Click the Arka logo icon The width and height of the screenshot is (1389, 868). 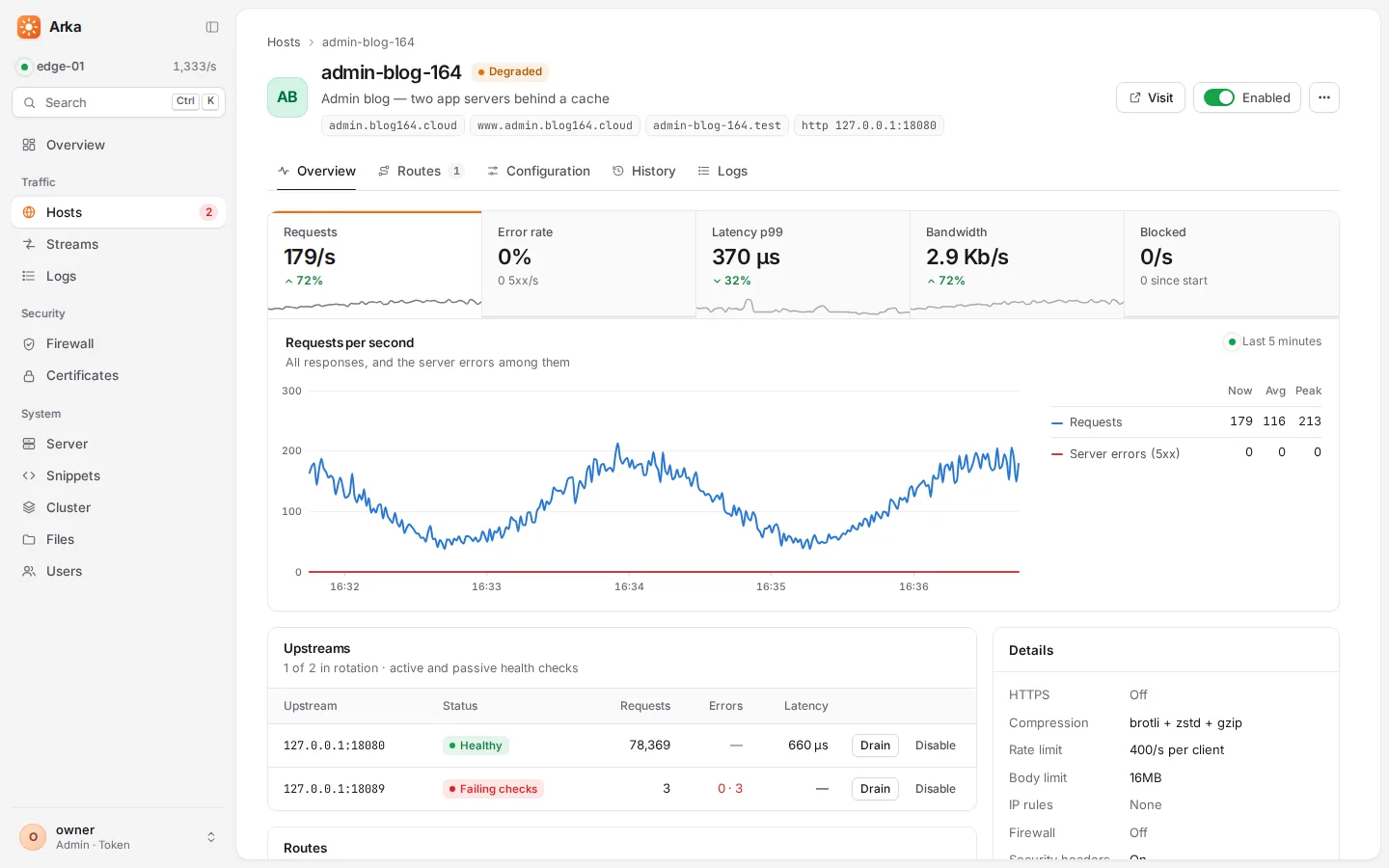coord(29,27)
